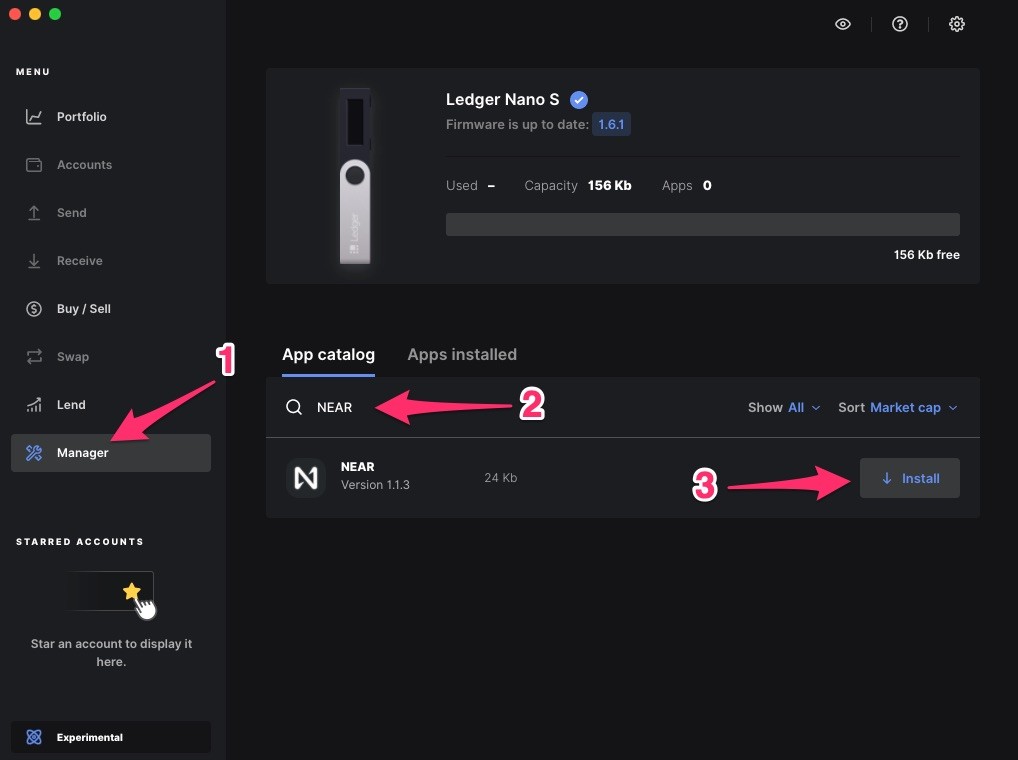
Task: Click the macOS green fullscreen button
Action: coord(55,14)
